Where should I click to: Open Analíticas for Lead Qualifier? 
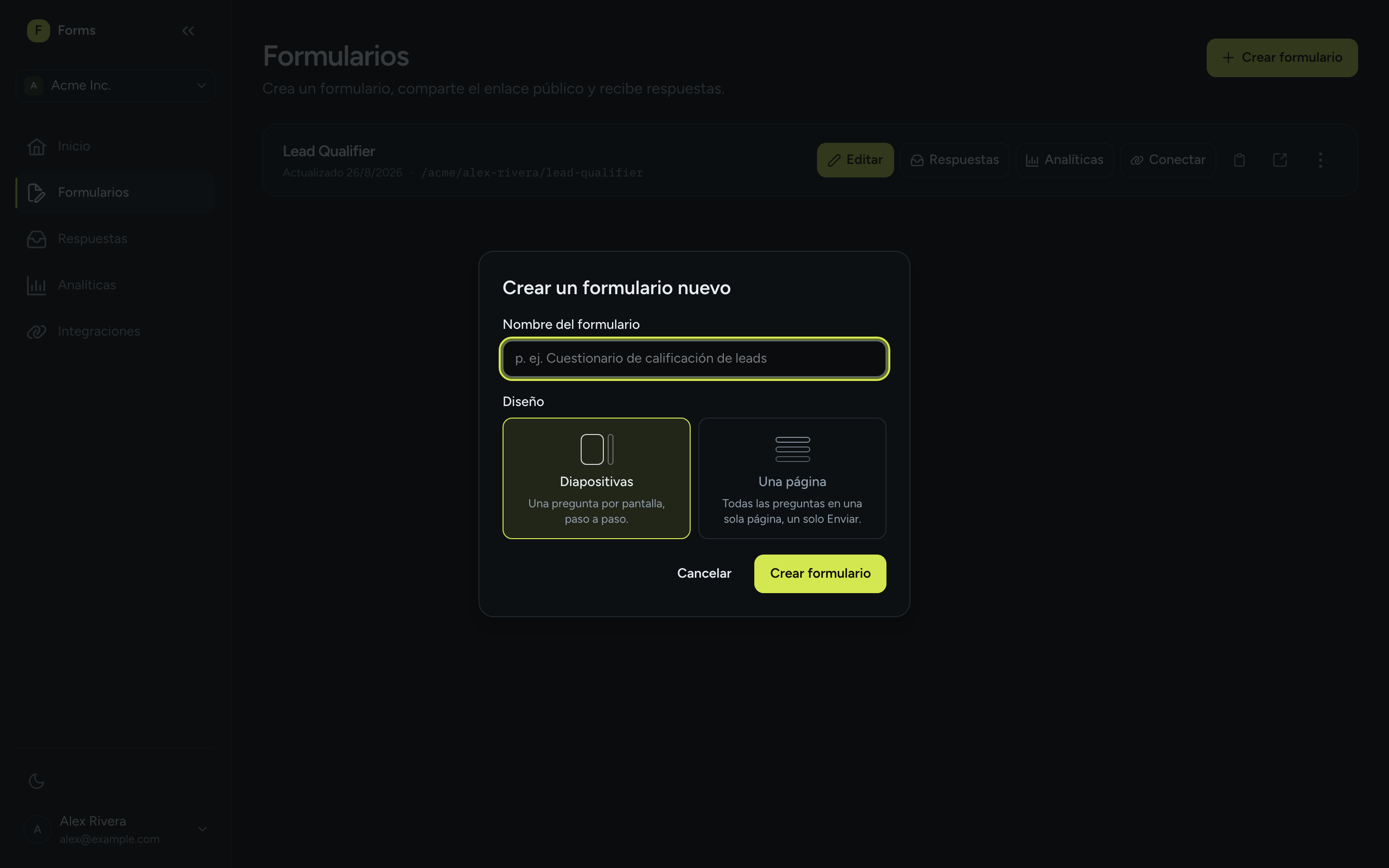[1065, 160]
